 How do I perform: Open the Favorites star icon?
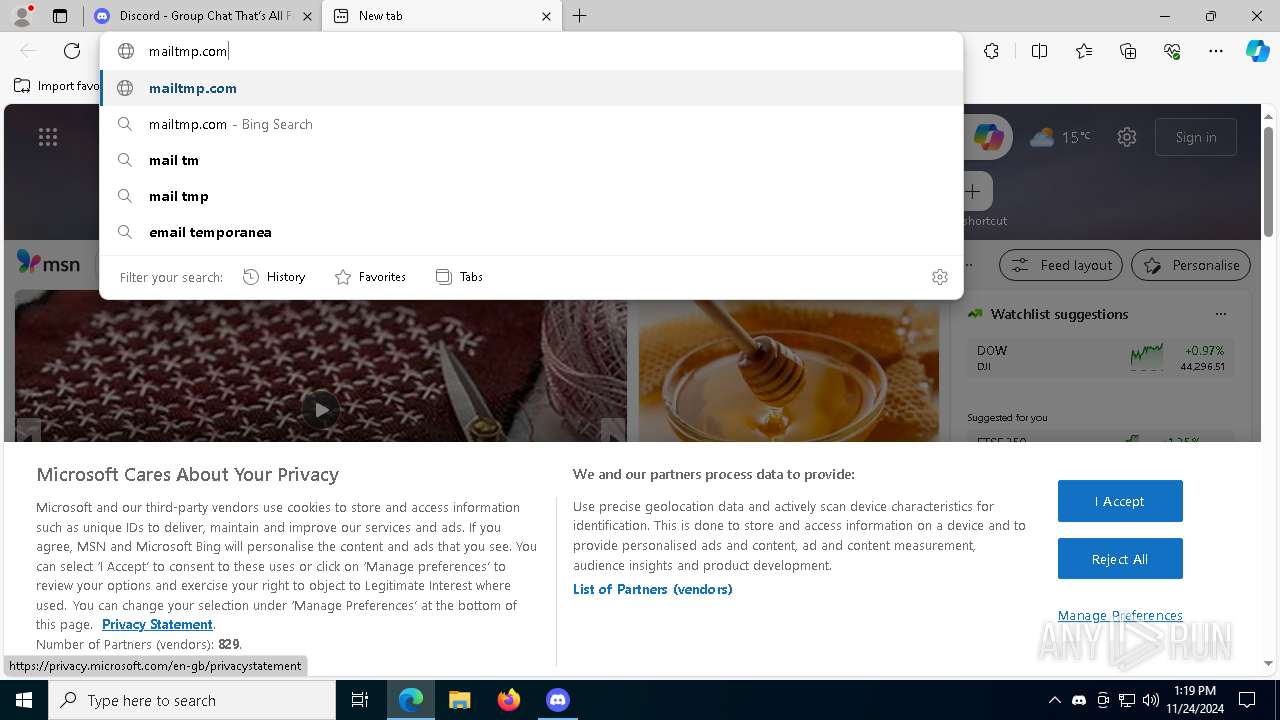click(x=1084, y=51)
